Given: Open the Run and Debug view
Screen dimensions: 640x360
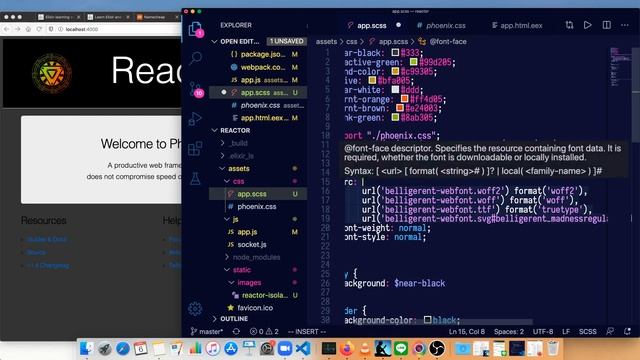Looking at the screenshot, I should tap(195, 119).
